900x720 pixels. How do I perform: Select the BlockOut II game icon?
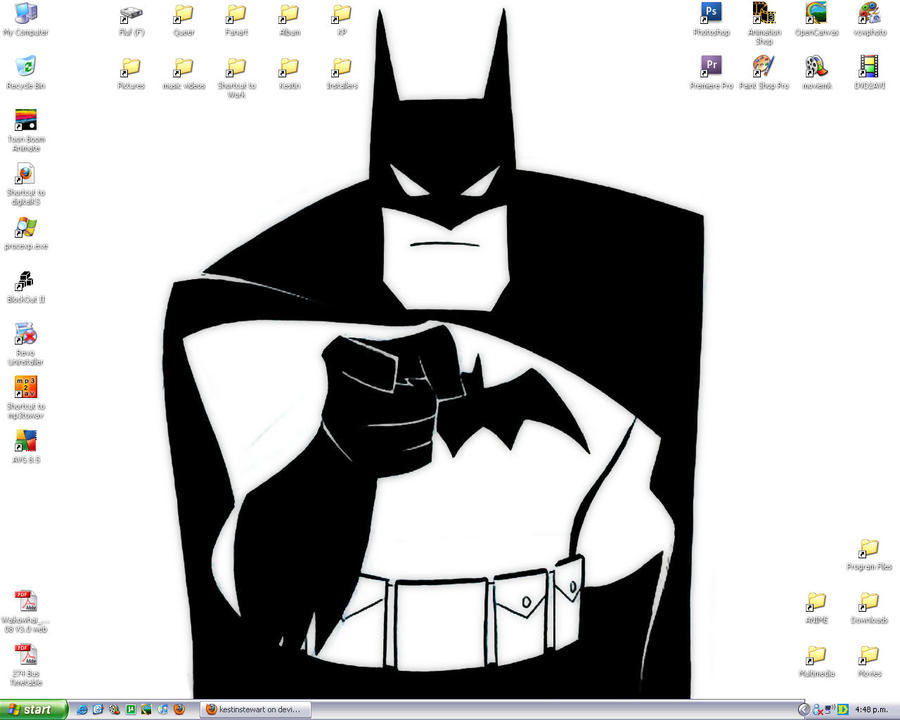26,287
